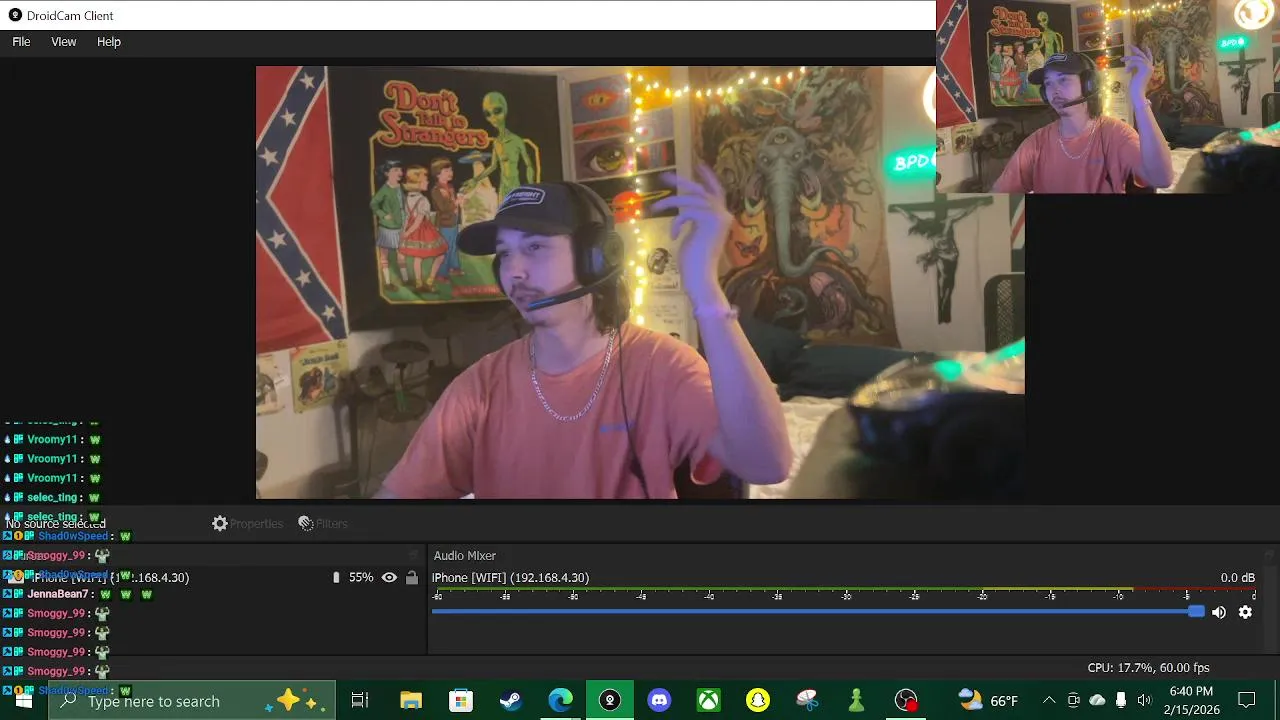Toggle visibility eye of iPhone WIFI source
Image resolution: width=1280 pixels, height=720 pixels.
pyautogui.click(x=389, y=578)
